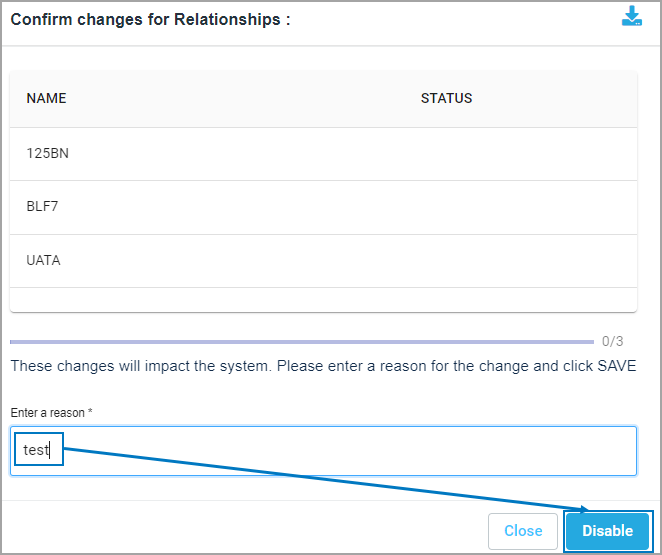
Task: Click the changes progress bar
Action: (x=300, y=341)
